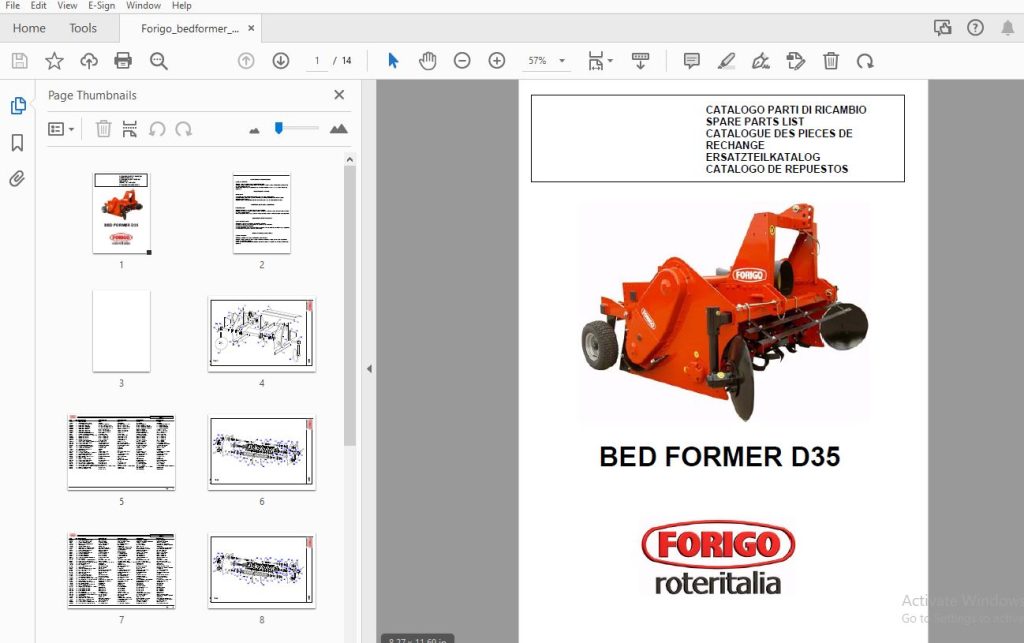Open the Window menu

point(144,5)
